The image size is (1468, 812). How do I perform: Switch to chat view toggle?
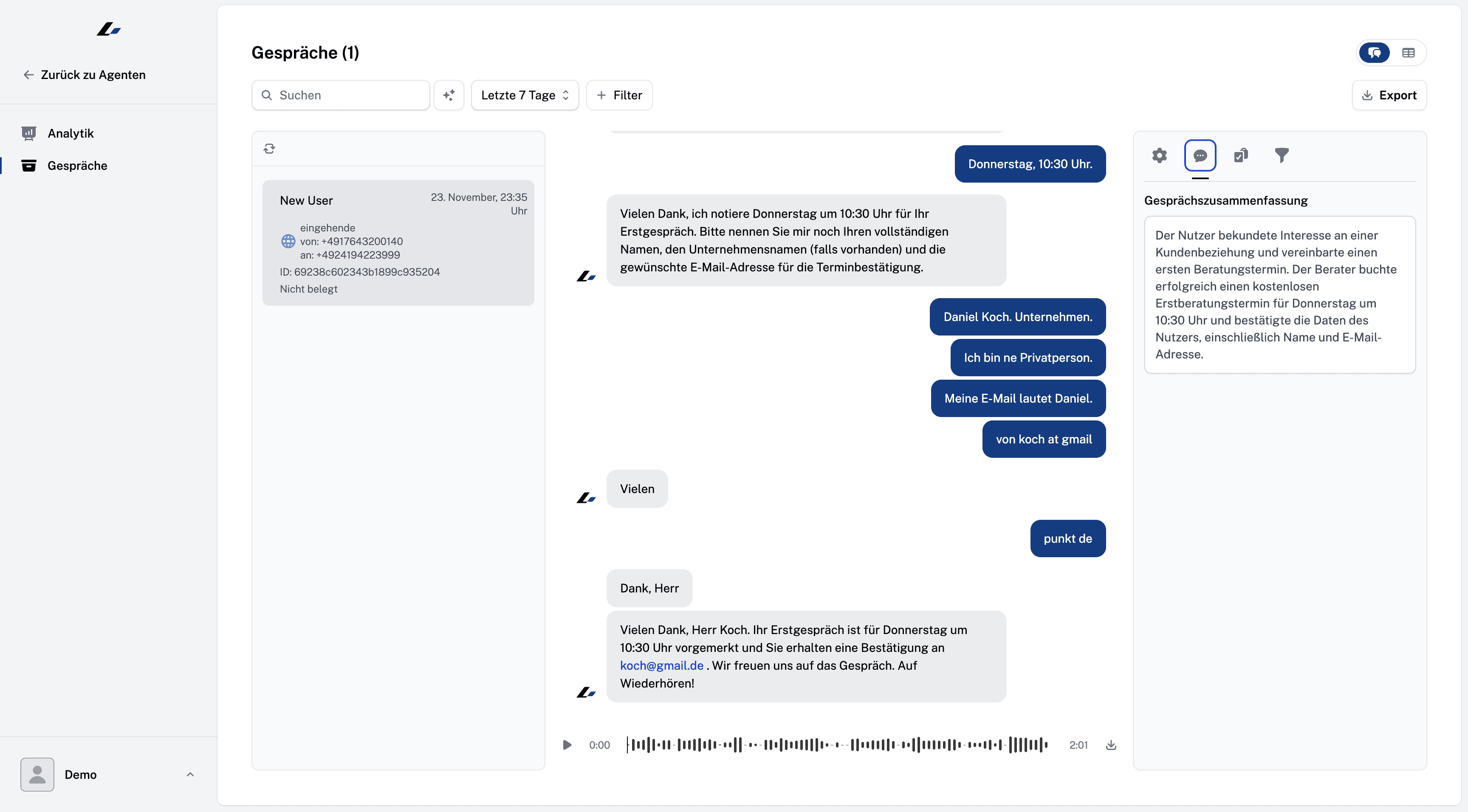coord(1375,53)
